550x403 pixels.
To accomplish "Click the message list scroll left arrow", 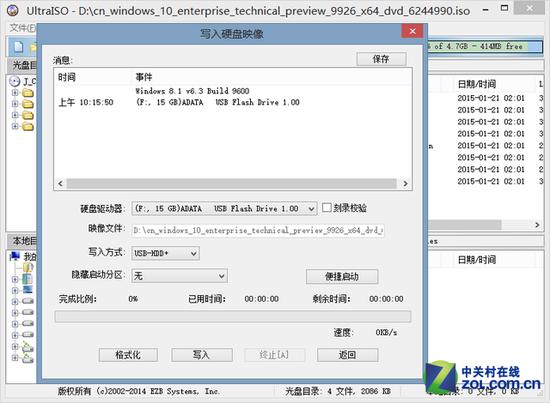I will (x=61, y=183).
